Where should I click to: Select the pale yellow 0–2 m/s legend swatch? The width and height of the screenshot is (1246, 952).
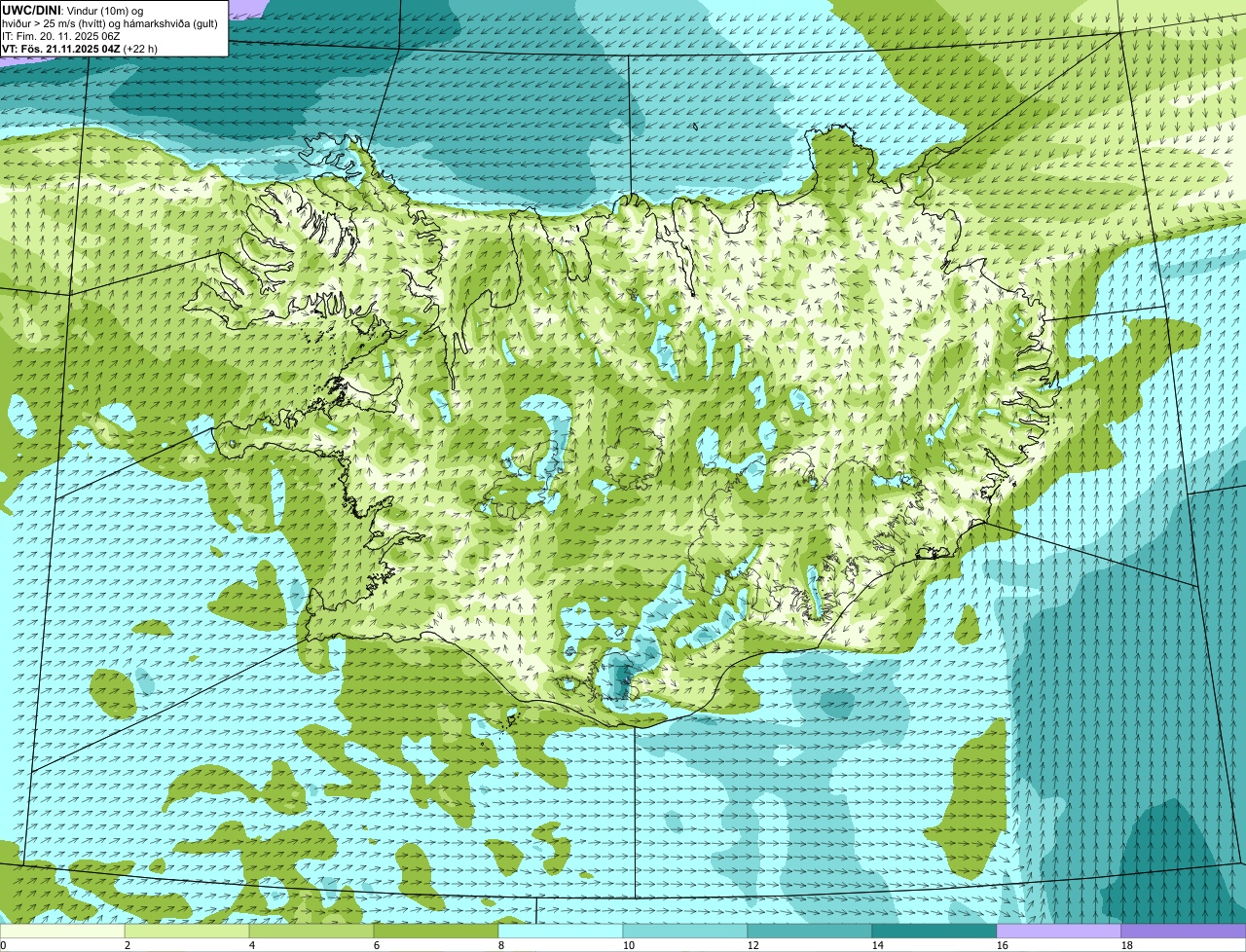pyautogui.click(x=62, y=931)
